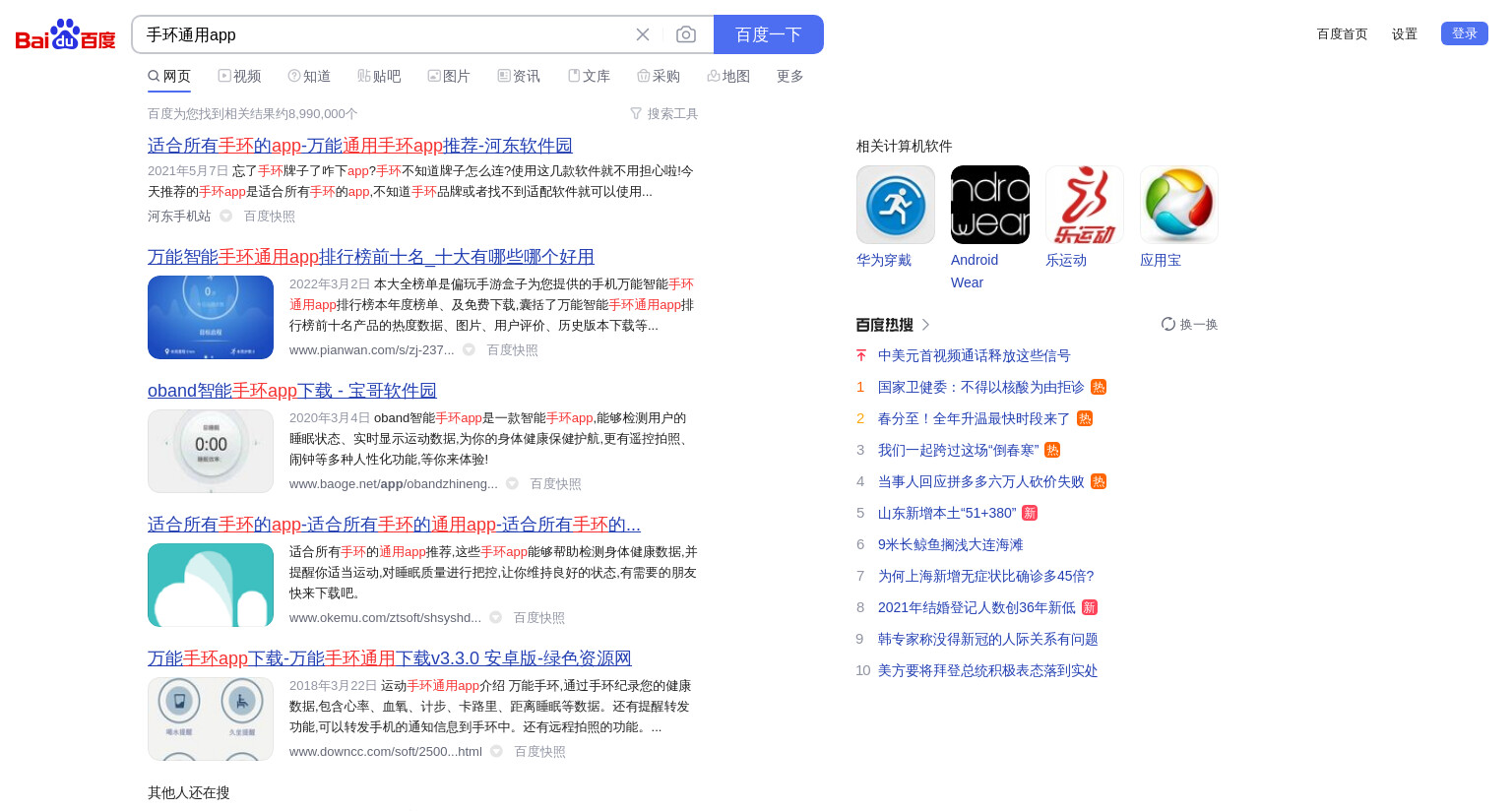Open hot search 春分至！全年升温最快时段来了
Viewport: 1512px width, 811px height.
click(975, 419)
